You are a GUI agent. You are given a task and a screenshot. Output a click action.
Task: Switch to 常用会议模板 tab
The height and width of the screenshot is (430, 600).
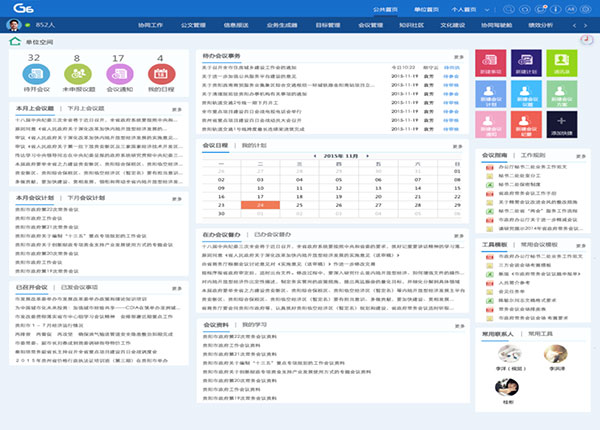pyautogui.click(x=539, y=244)
